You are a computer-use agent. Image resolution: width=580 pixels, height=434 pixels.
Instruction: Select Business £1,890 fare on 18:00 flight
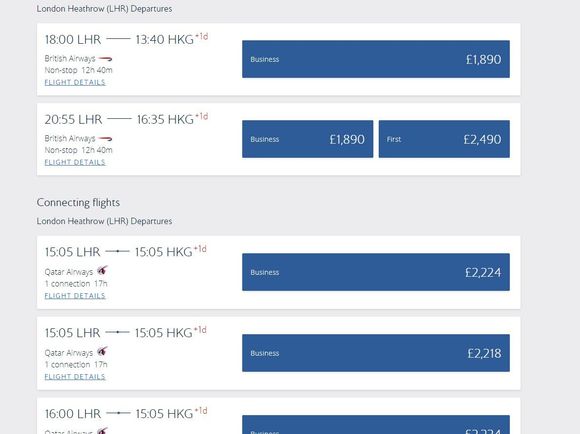(376, 59)
